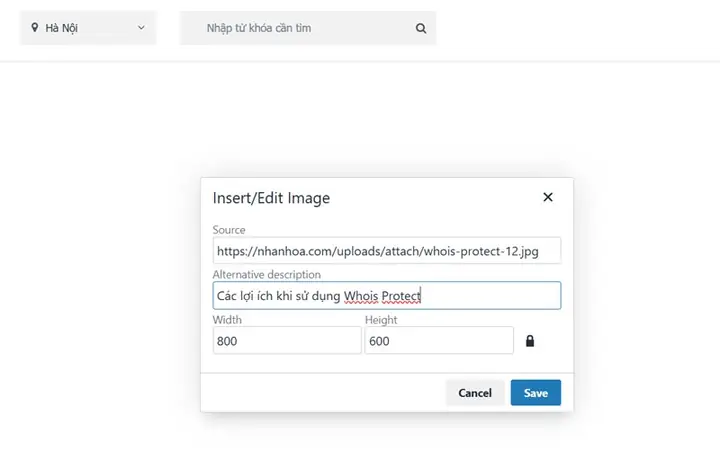The image size is (720, 468).
Task: Cancel the image edit dialog
Action: 474,393
